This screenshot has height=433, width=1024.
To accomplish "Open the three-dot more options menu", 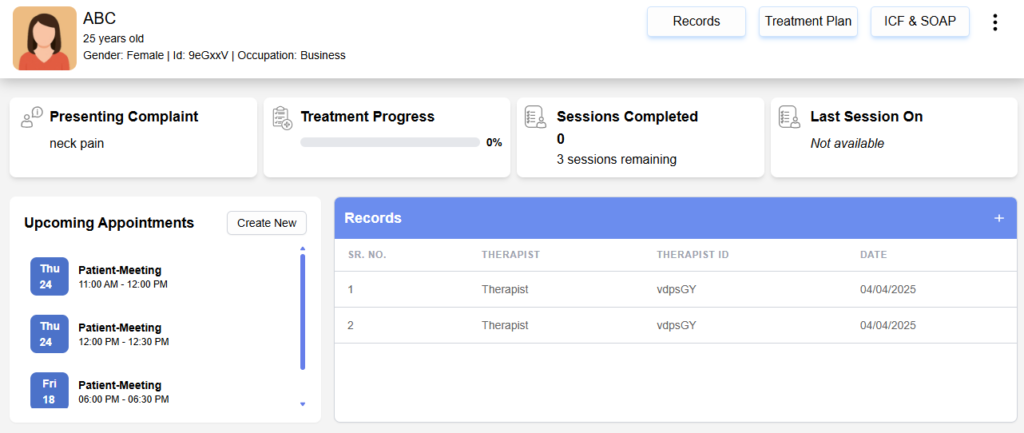I will point(995,22).
